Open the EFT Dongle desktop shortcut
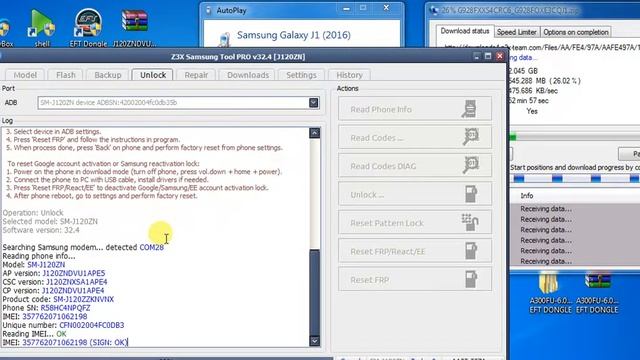640x360 pixels. point(88,27)
